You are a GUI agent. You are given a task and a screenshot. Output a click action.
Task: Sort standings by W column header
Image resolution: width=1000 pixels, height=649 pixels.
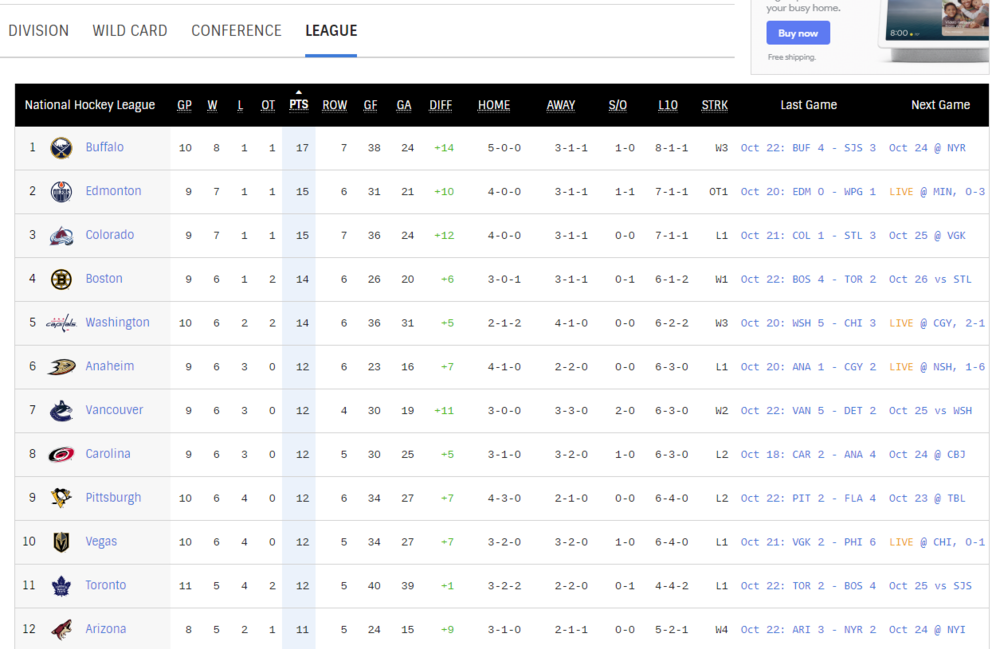click(212, 105)
